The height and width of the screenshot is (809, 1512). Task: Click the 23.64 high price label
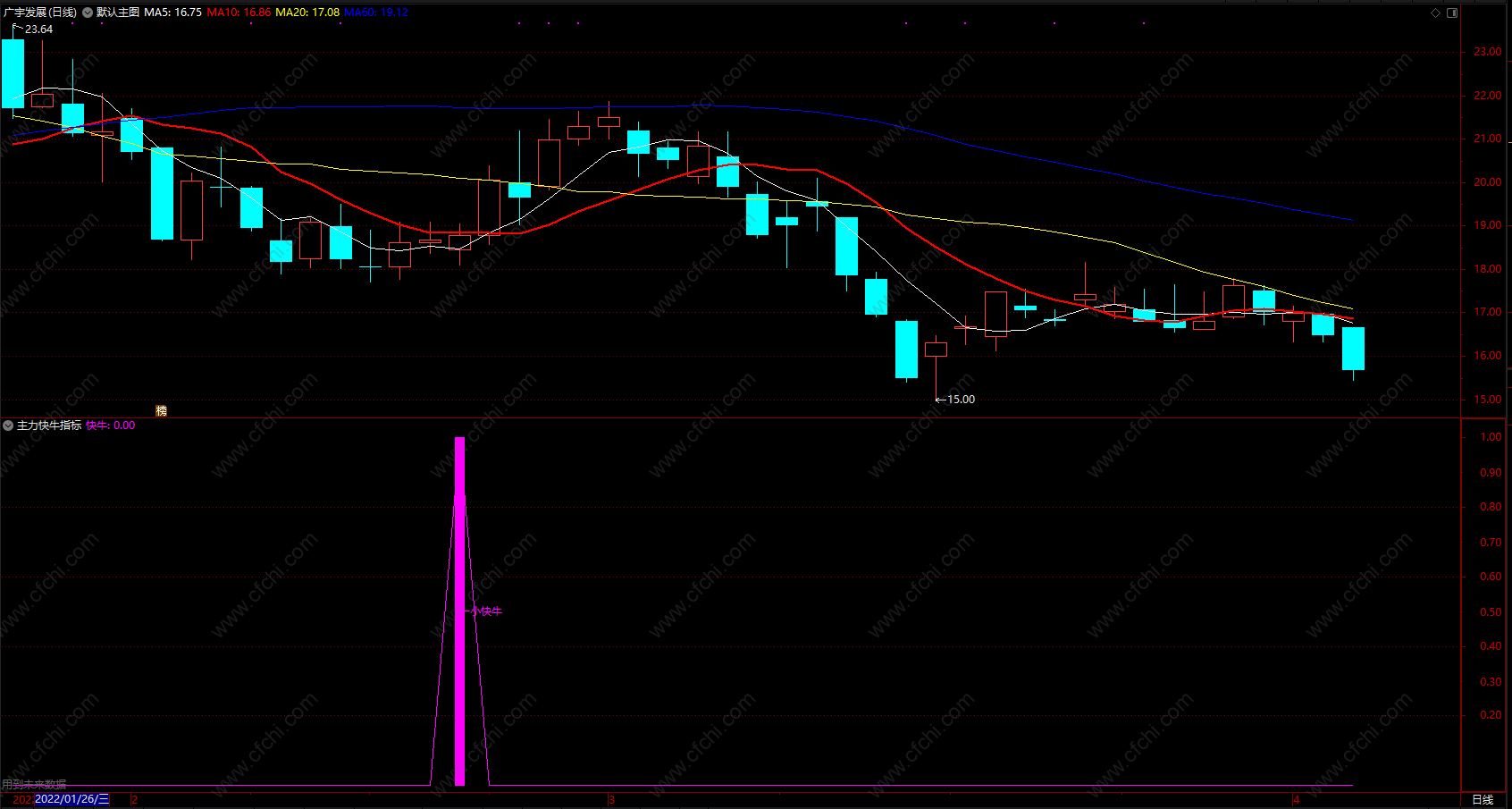point(38,29)
